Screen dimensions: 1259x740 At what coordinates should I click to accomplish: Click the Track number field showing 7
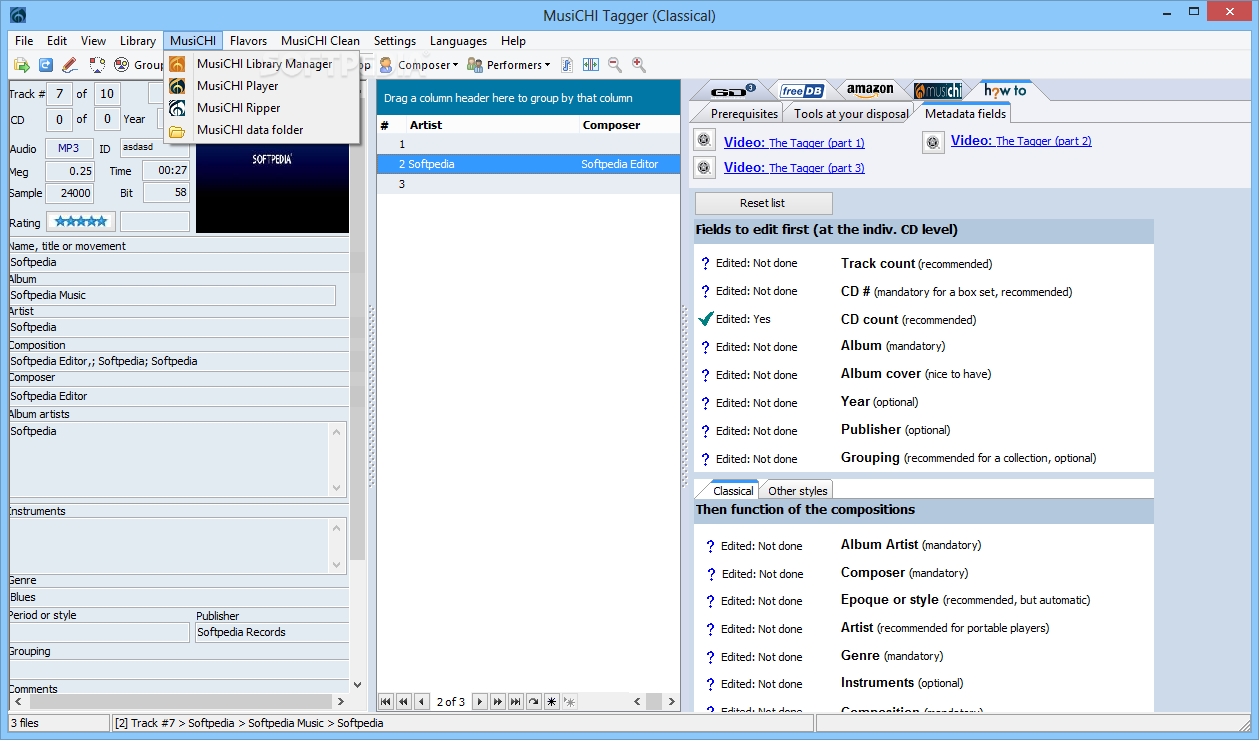click(x=59, y=94)
